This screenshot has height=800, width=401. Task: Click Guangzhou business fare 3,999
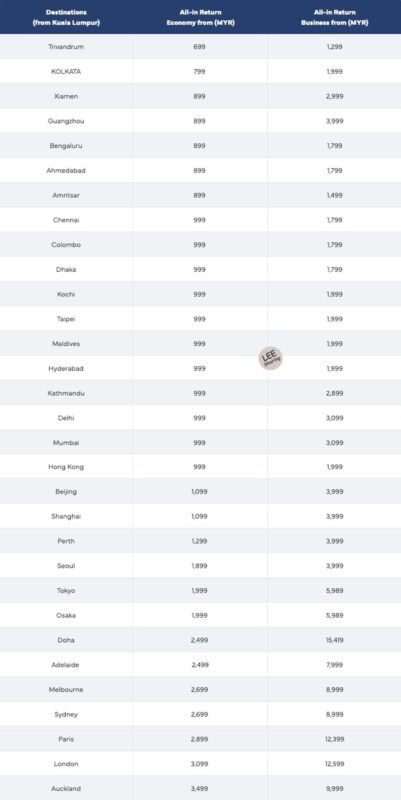coord(335,121)
